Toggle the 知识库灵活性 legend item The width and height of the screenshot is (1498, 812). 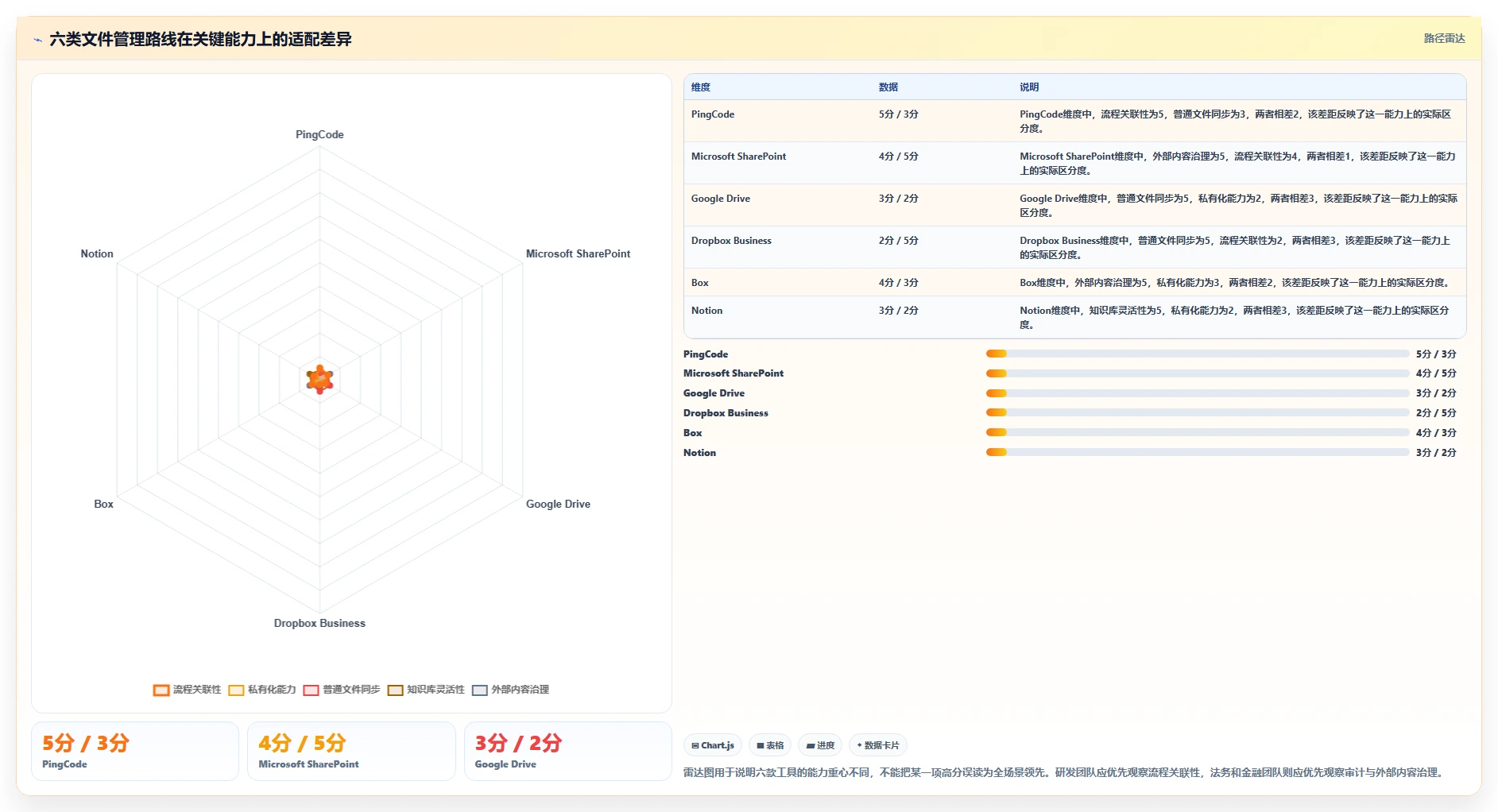(426, 690)
